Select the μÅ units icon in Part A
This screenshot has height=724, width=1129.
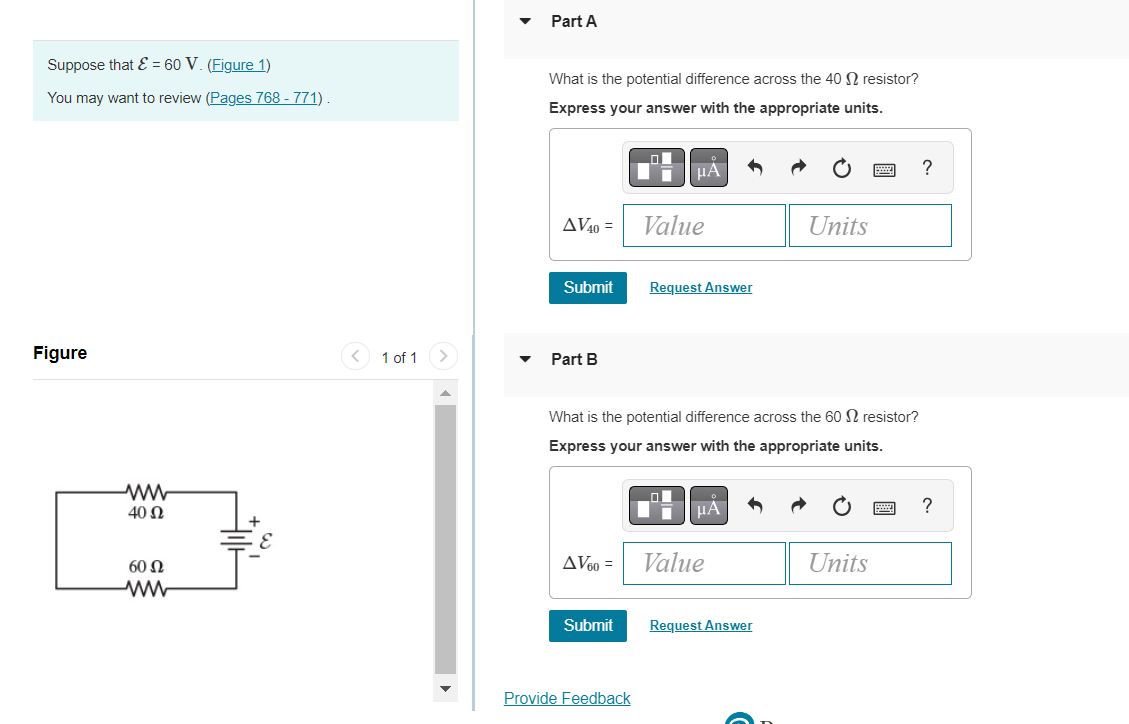coord(708,166)
